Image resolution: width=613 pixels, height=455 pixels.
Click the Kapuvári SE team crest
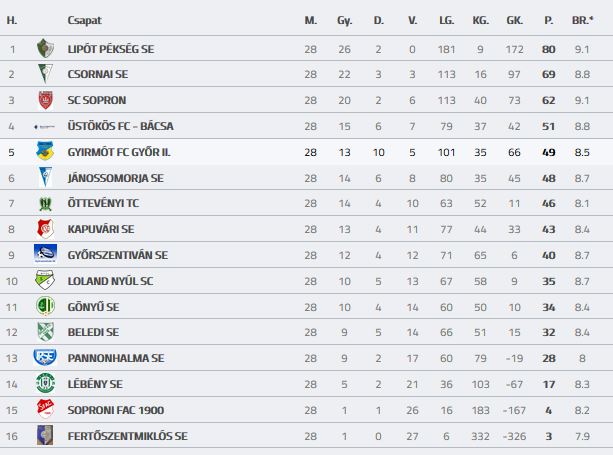click(45, 229)
